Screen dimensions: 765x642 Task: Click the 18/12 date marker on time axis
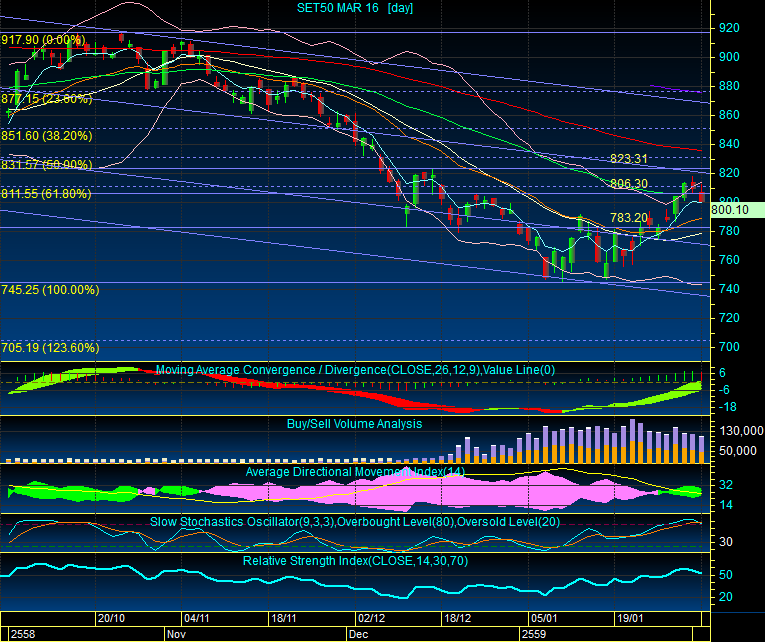(x=457, y=619)
